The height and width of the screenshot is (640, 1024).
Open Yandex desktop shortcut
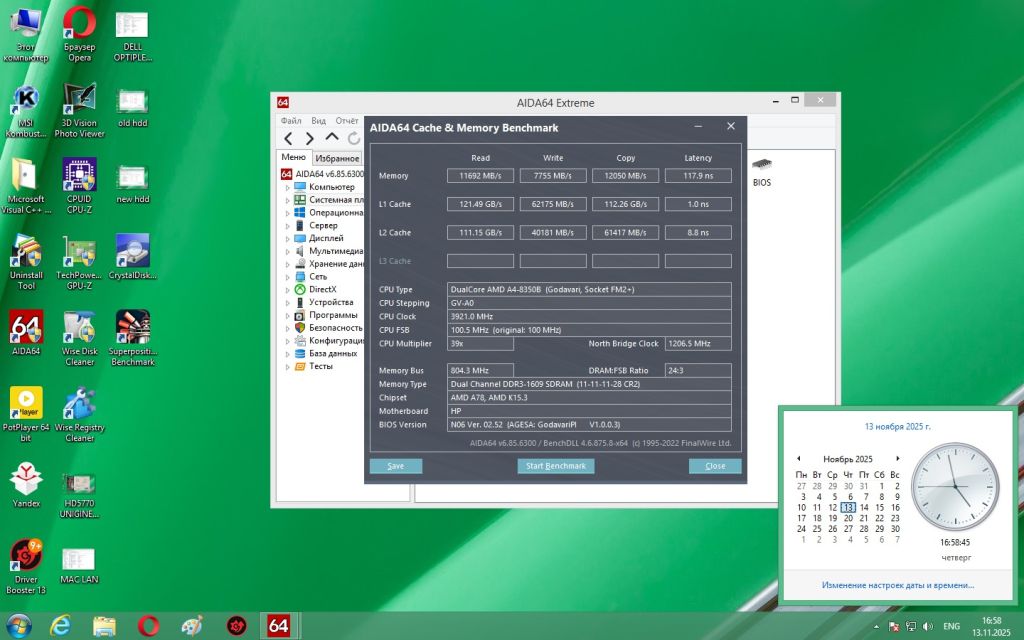click(25, 485)
